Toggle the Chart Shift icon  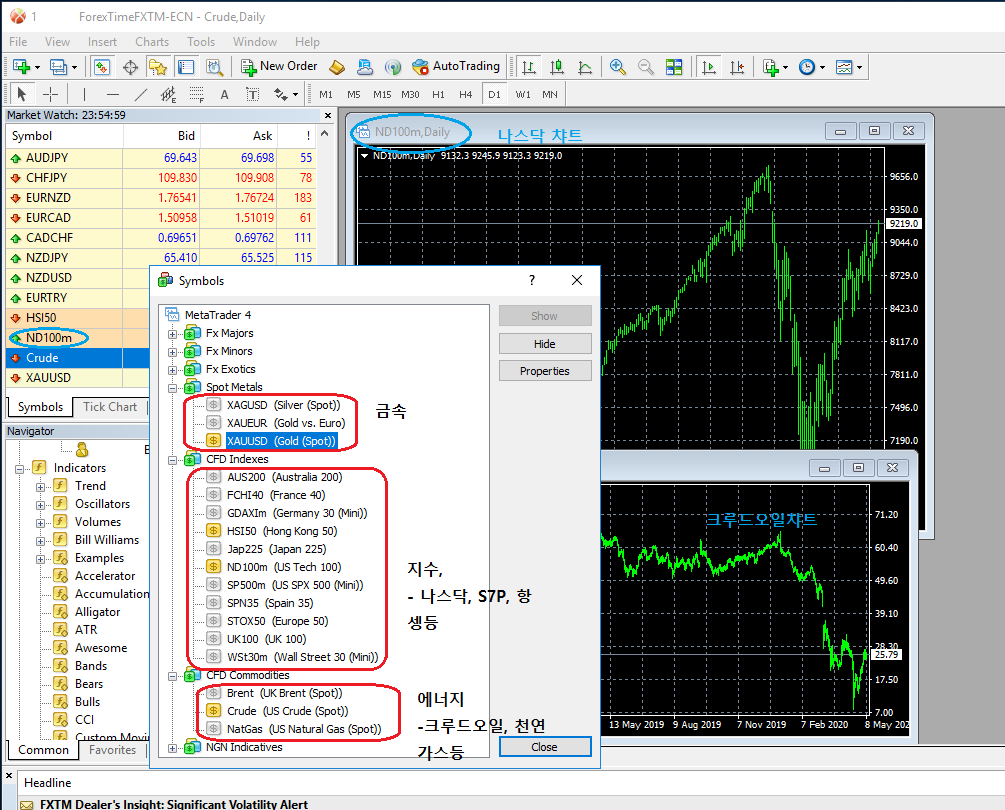click(737, 67)
